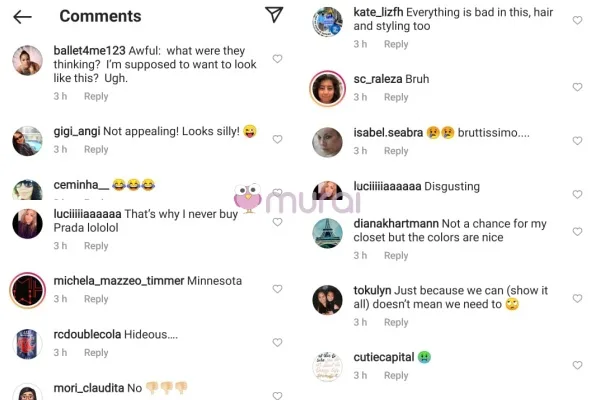Open direct messages paper plane icon
Image resolution: width=600 pixels, height=400 pixels.
274,15
